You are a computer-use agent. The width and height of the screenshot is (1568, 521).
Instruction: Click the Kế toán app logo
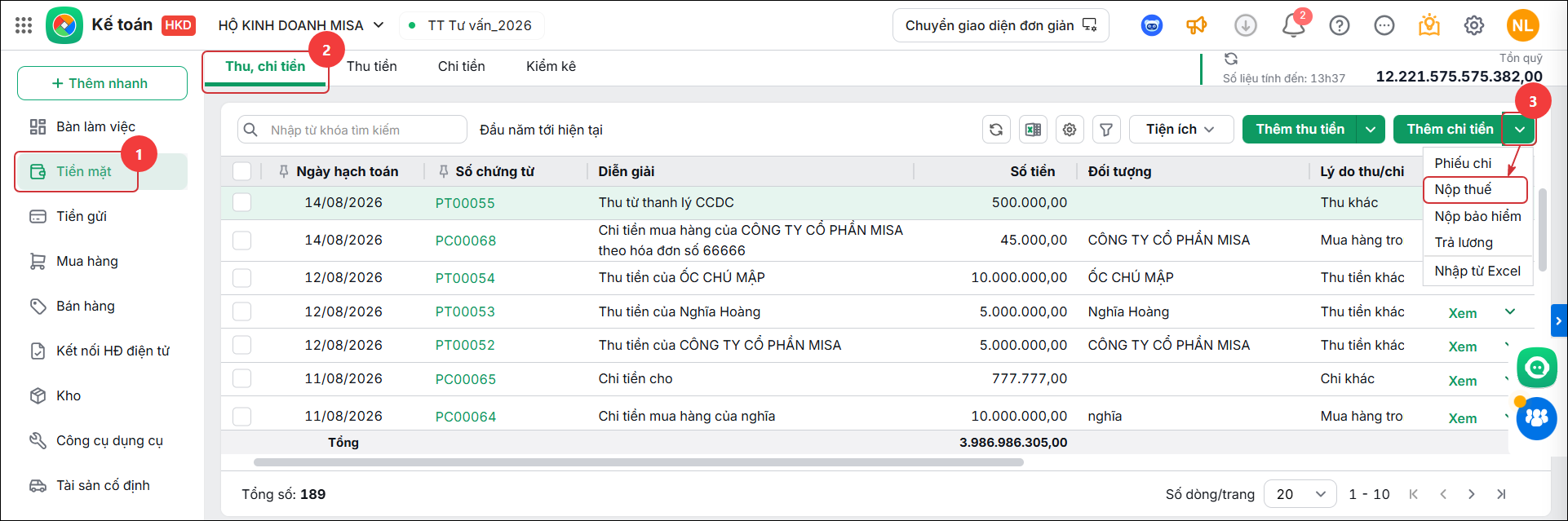point(64,25)
